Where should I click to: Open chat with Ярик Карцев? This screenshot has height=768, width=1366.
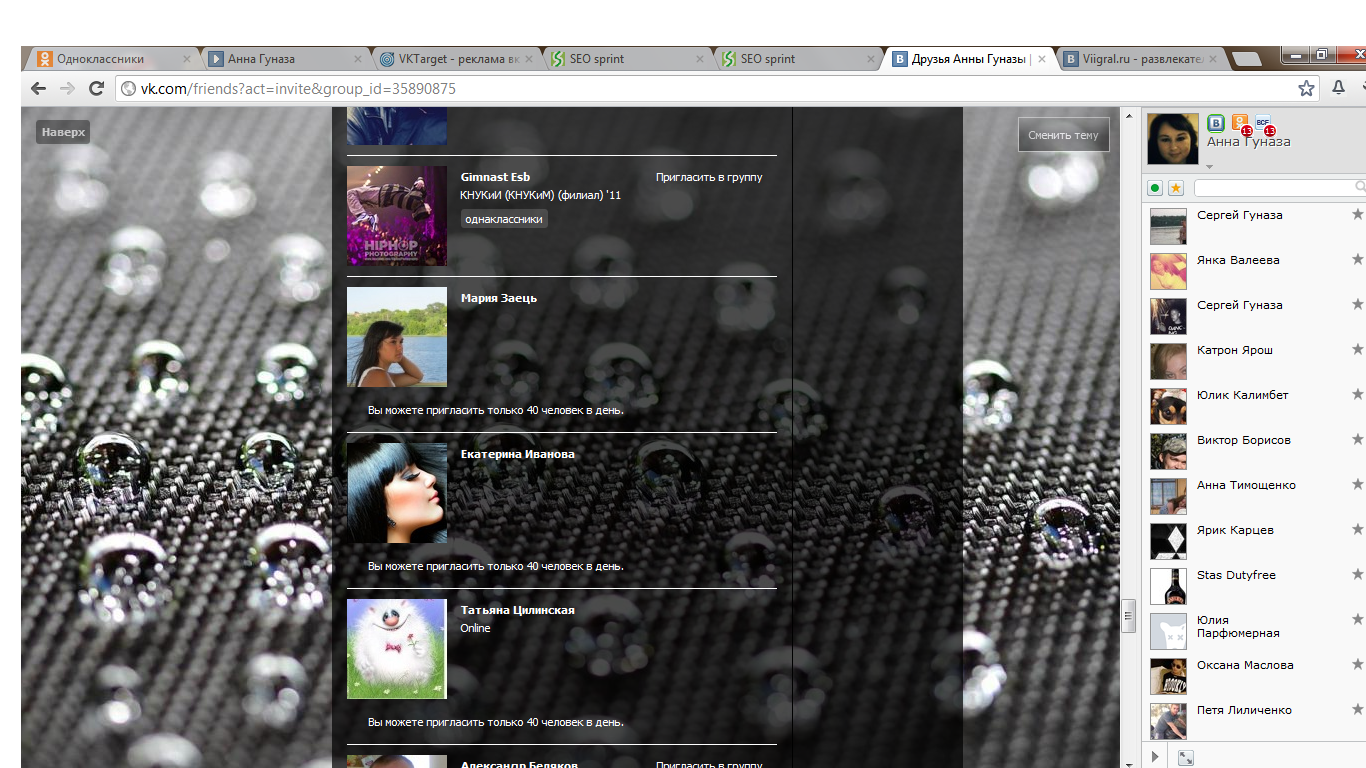1235,530
